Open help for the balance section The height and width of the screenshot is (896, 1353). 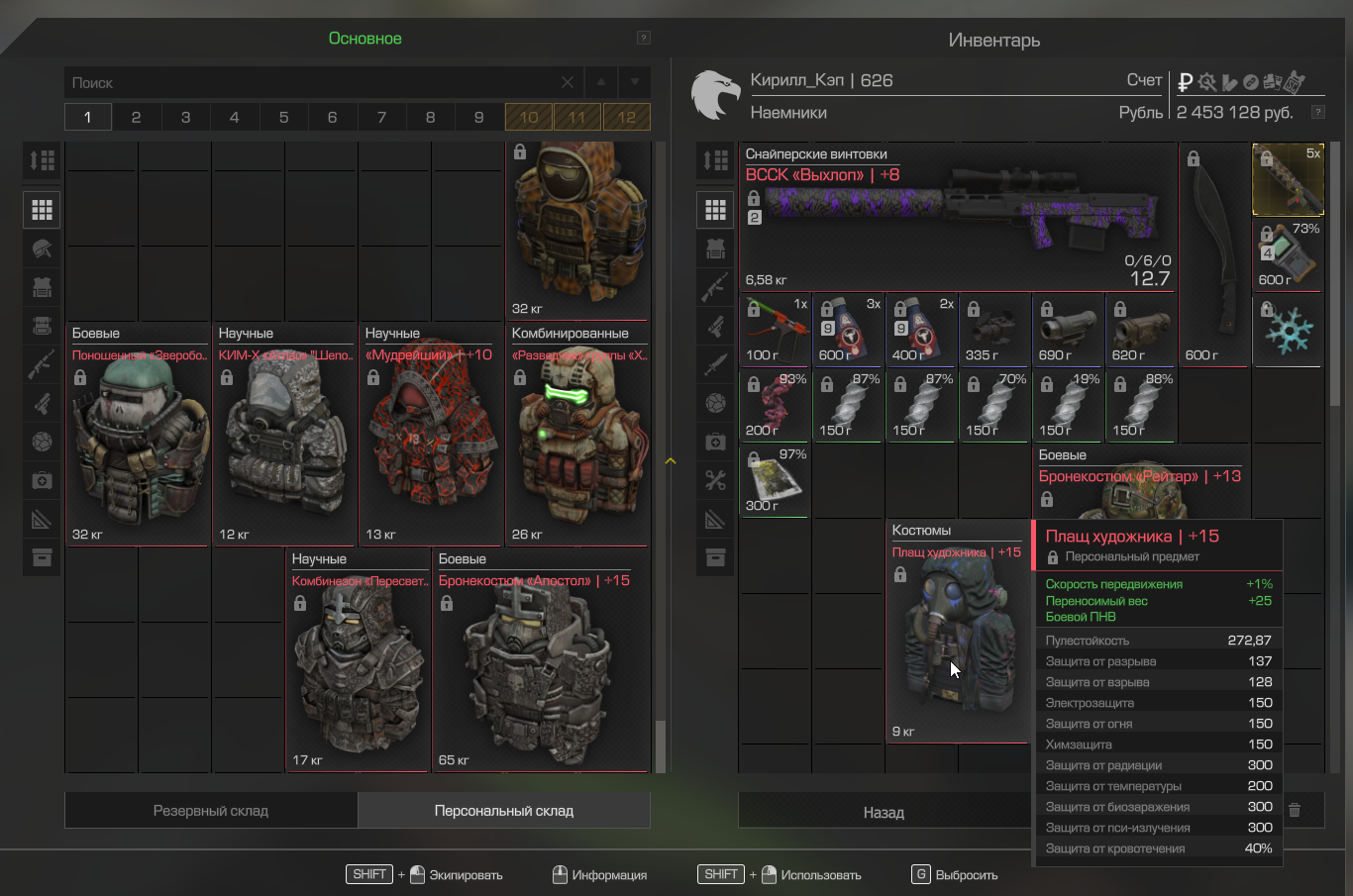pyautogui.click(x=1317, y=112)
